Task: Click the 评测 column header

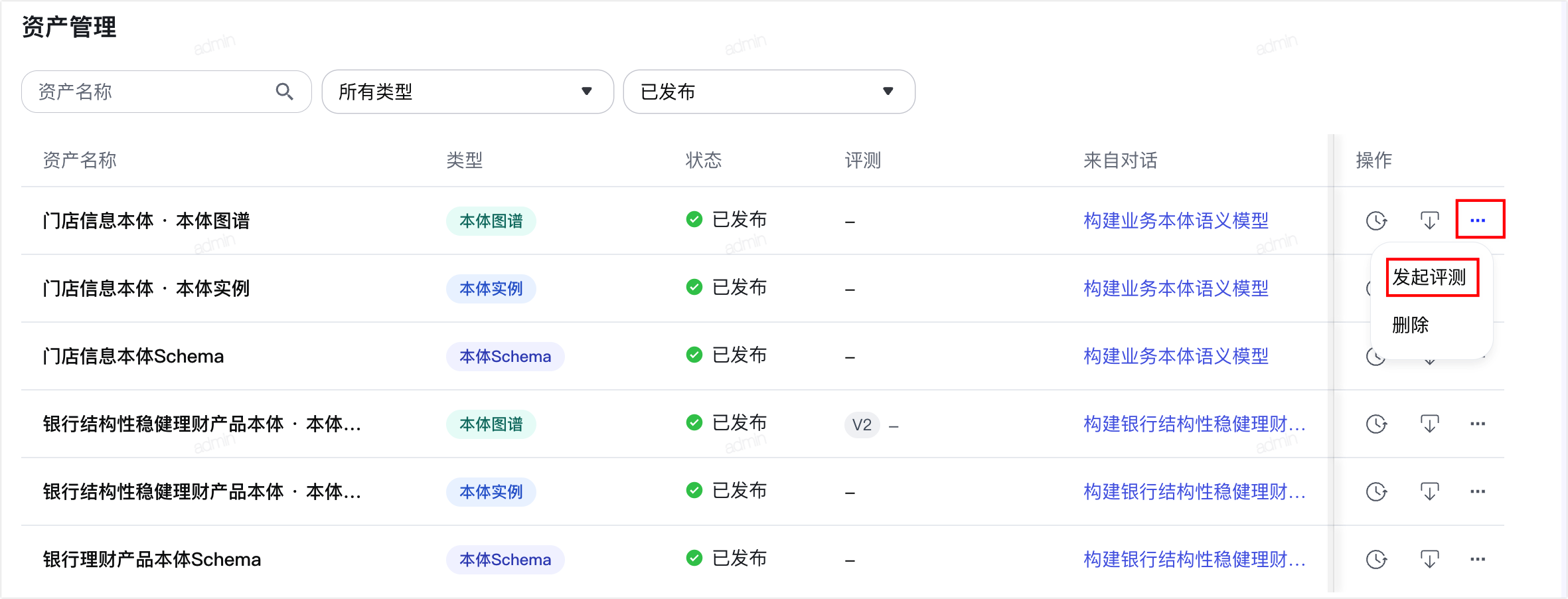Action: (863, 160)
